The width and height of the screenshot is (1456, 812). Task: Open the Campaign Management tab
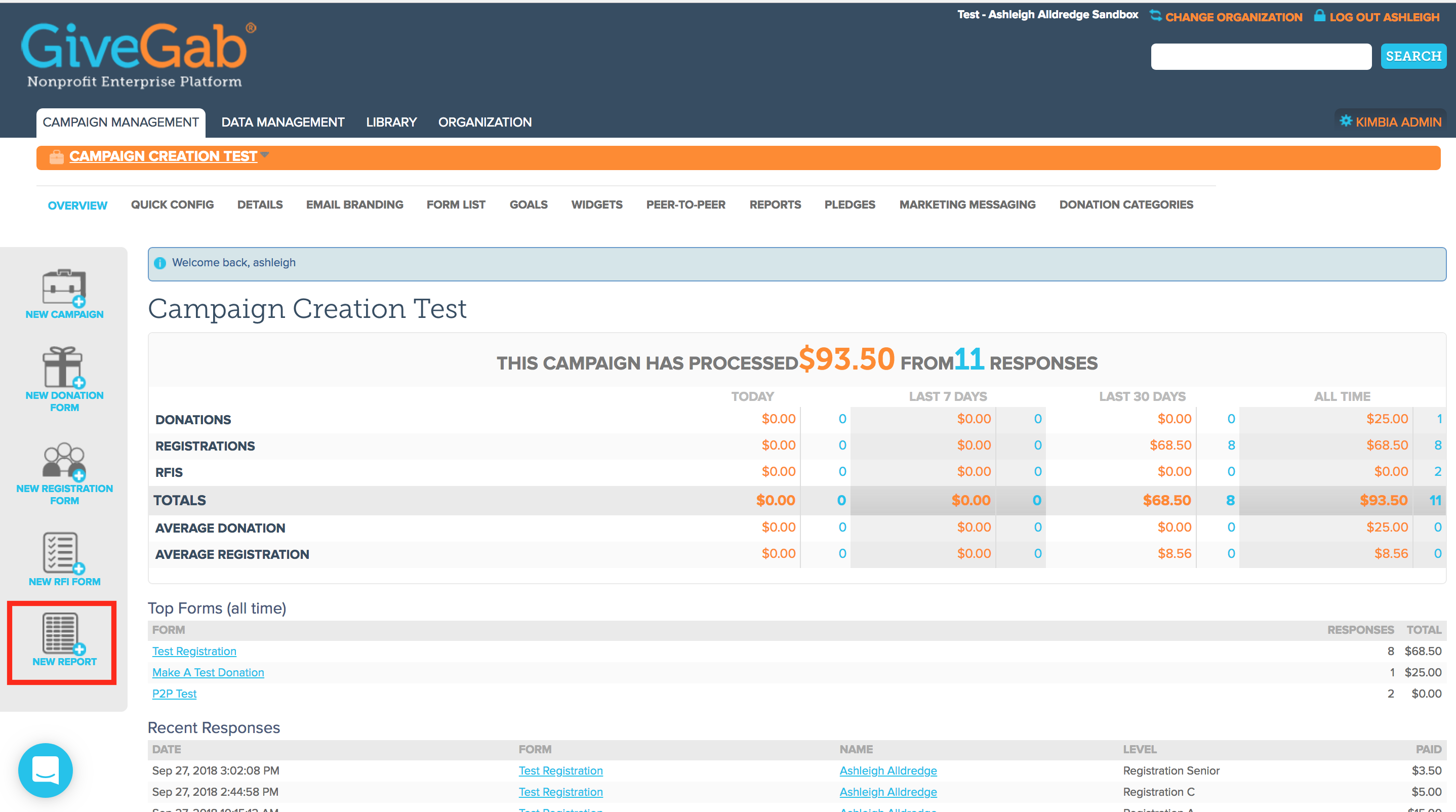click(x=120, y=122)
